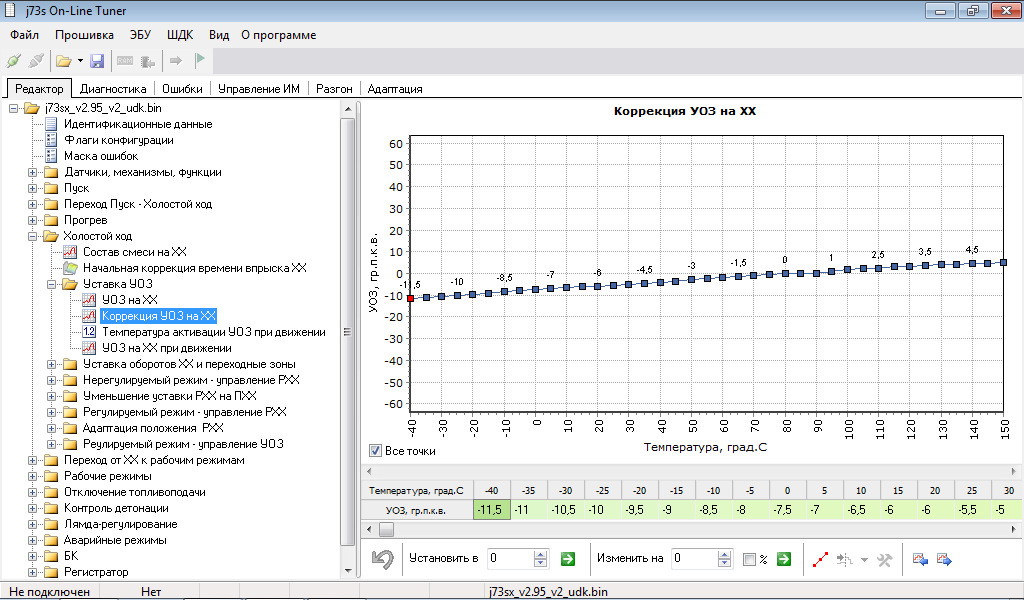Switch to the 'Диагностика' tab
The width and height of the screenshot is (1024, 600).
point(114,89)
